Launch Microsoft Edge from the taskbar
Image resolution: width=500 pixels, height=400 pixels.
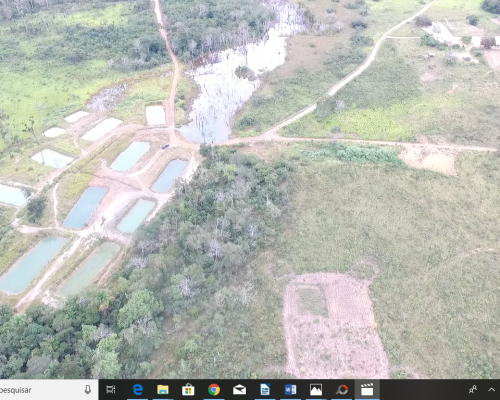[x=137, y=389]
